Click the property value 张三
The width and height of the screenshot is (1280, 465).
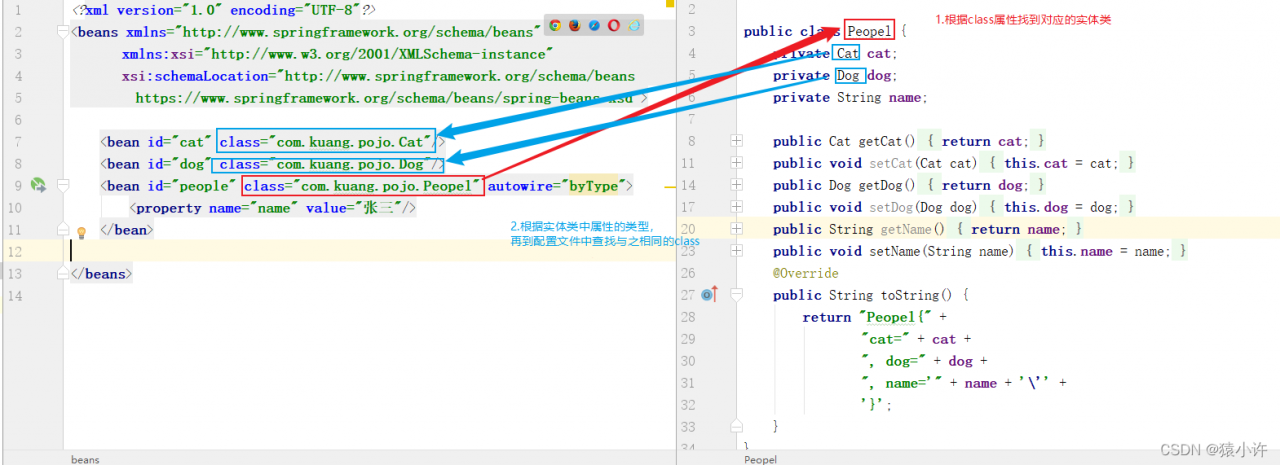377,207
